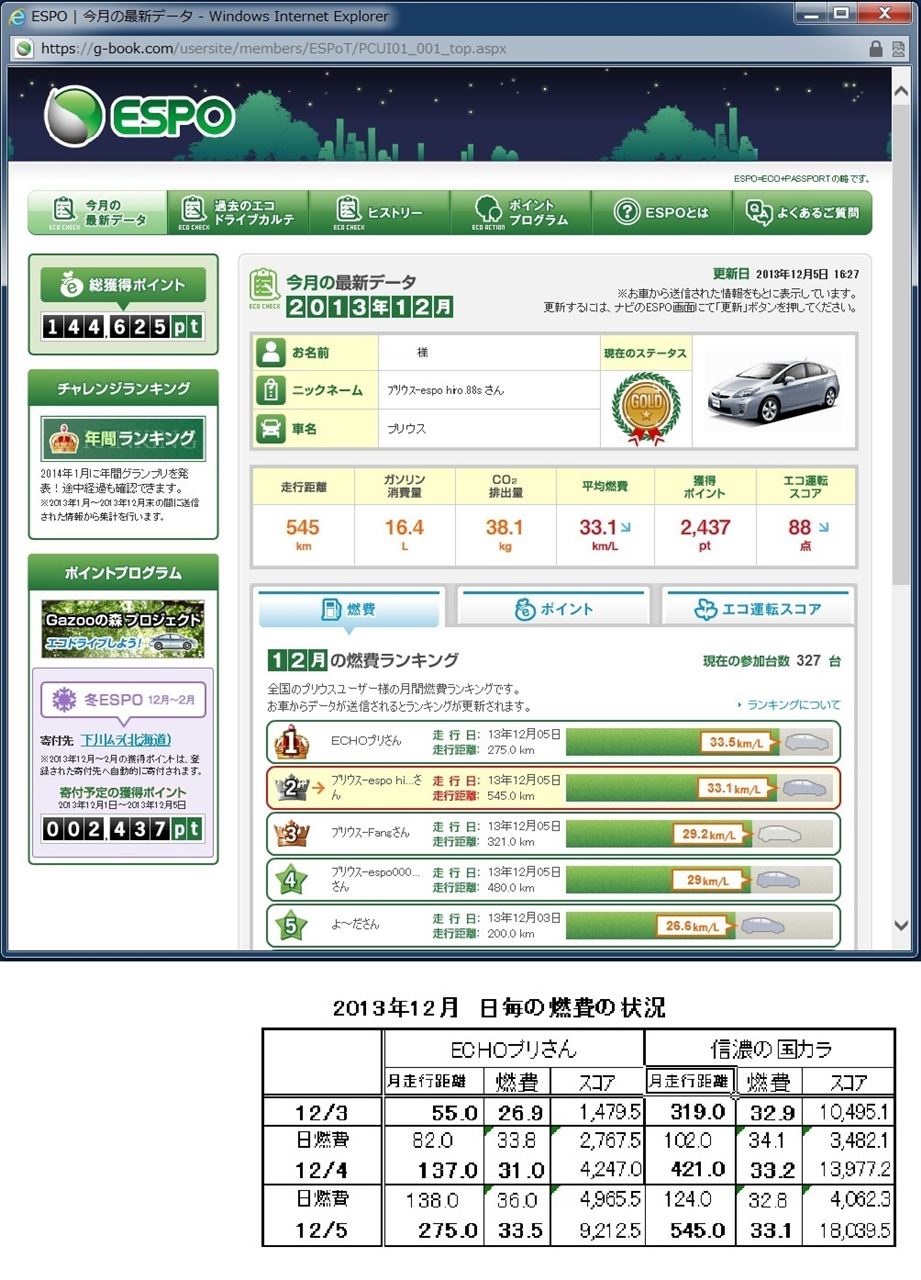
Task: Follow the 下川ムラ(北海道) donation link
Action: [x=125, y=740]
